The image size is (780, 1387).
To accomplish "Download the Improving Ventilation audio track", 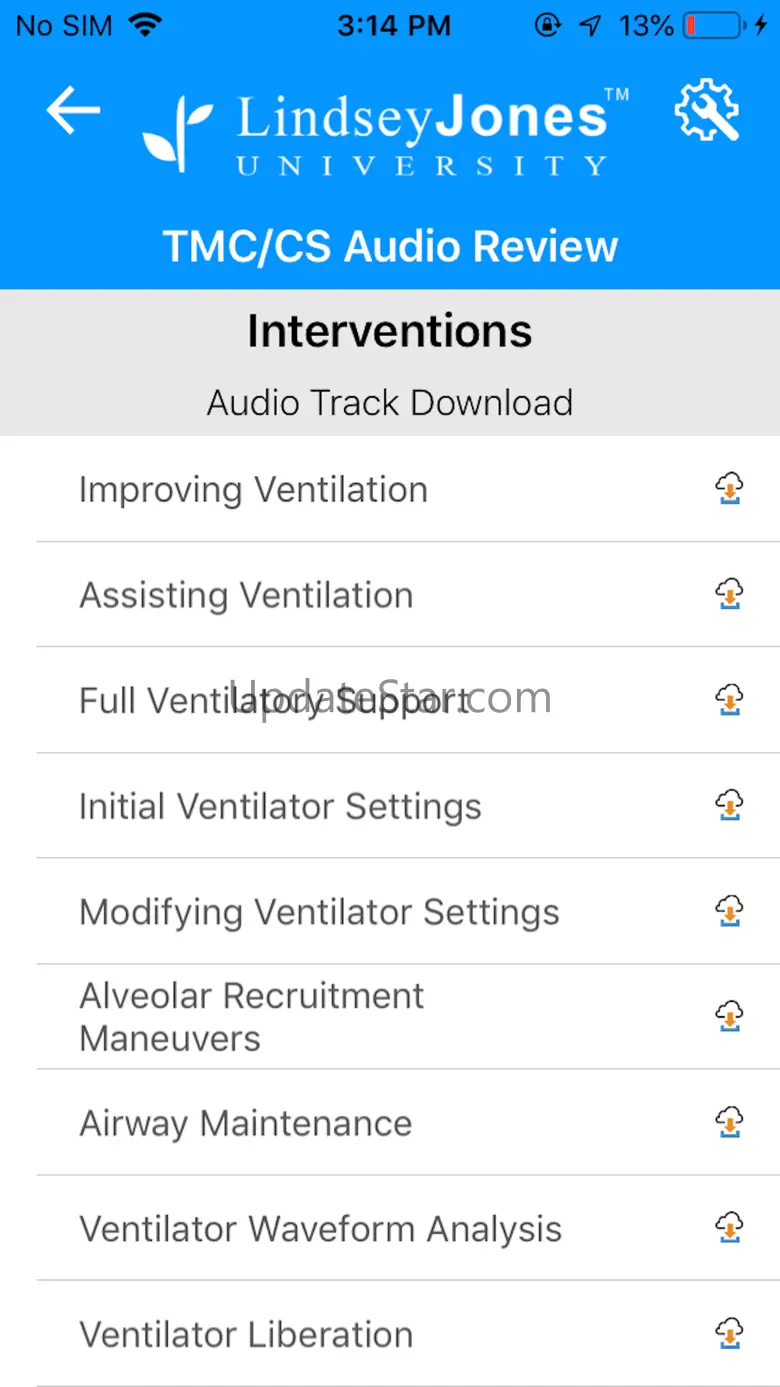I will tap(730, 489).
